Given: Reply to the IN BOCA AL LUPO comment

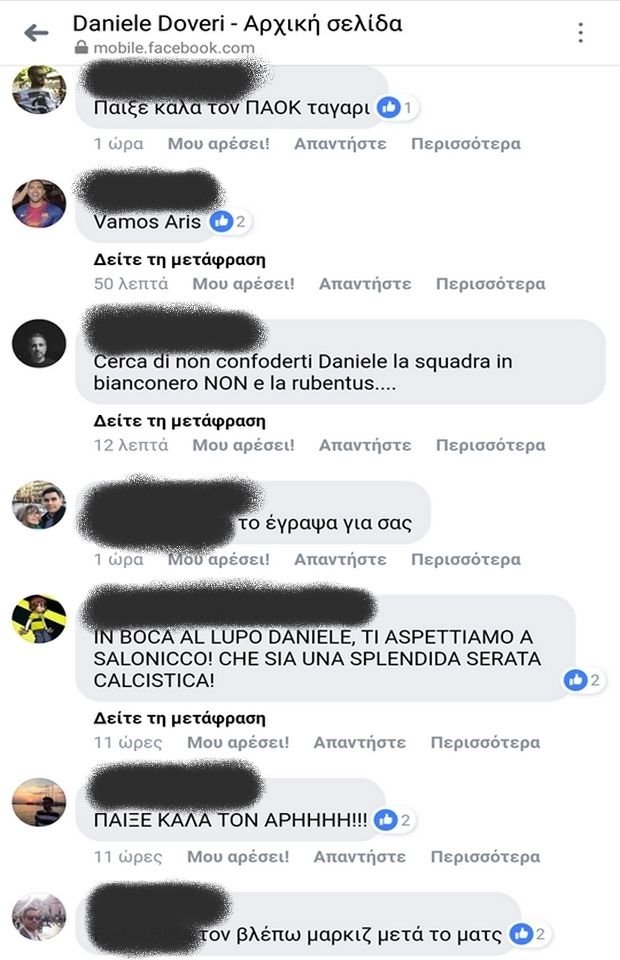Looking at the screenshot, I should coord(360,743).
